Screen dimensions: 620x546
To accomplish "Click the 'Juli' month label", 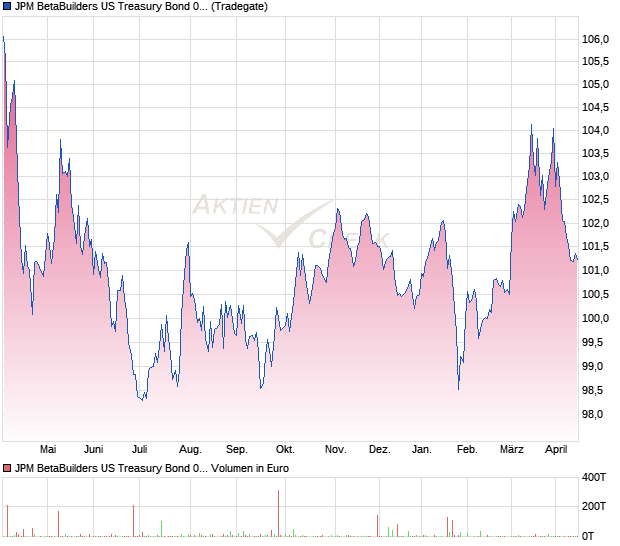I will click(x=140, y=450).
